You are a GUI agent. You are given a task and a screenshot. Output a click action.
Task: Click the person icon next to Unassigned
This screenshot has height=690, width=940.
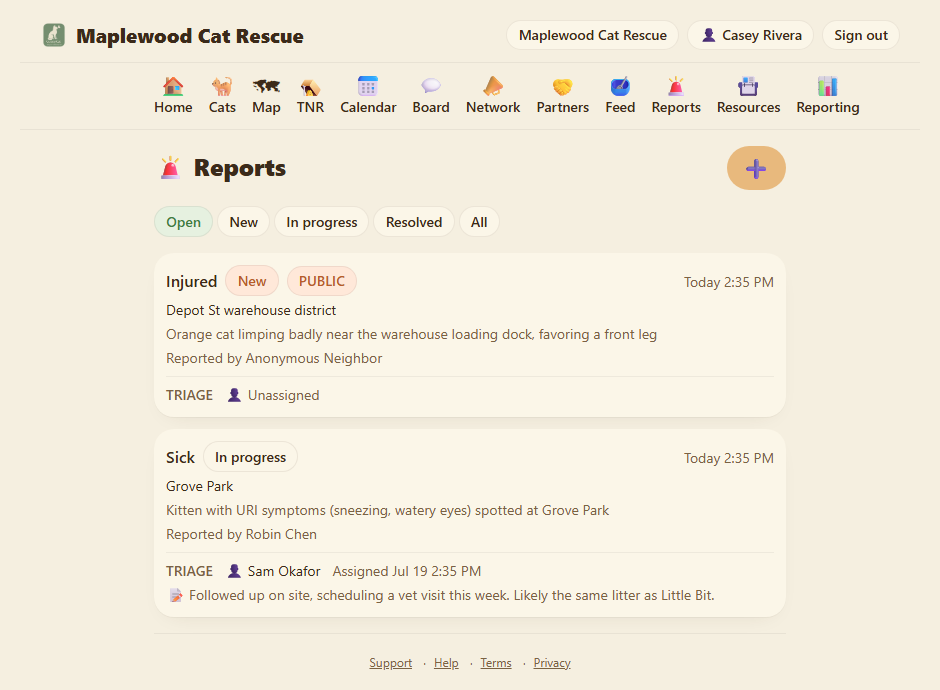click(x=234, y=395)
